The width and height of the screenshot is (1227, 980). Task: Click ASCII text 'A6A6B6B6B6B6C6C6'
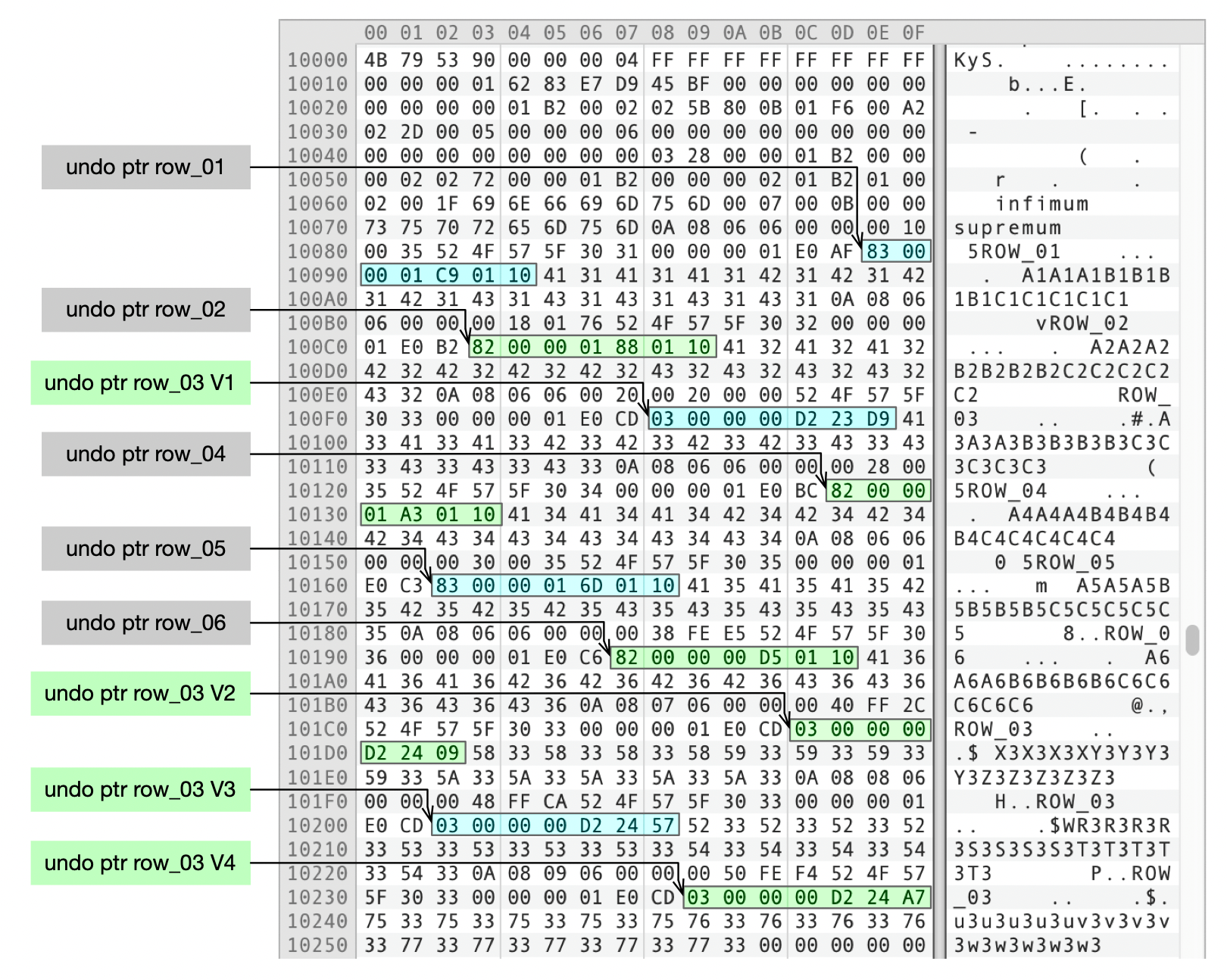pyautogui.click(x=1062, y=682)
